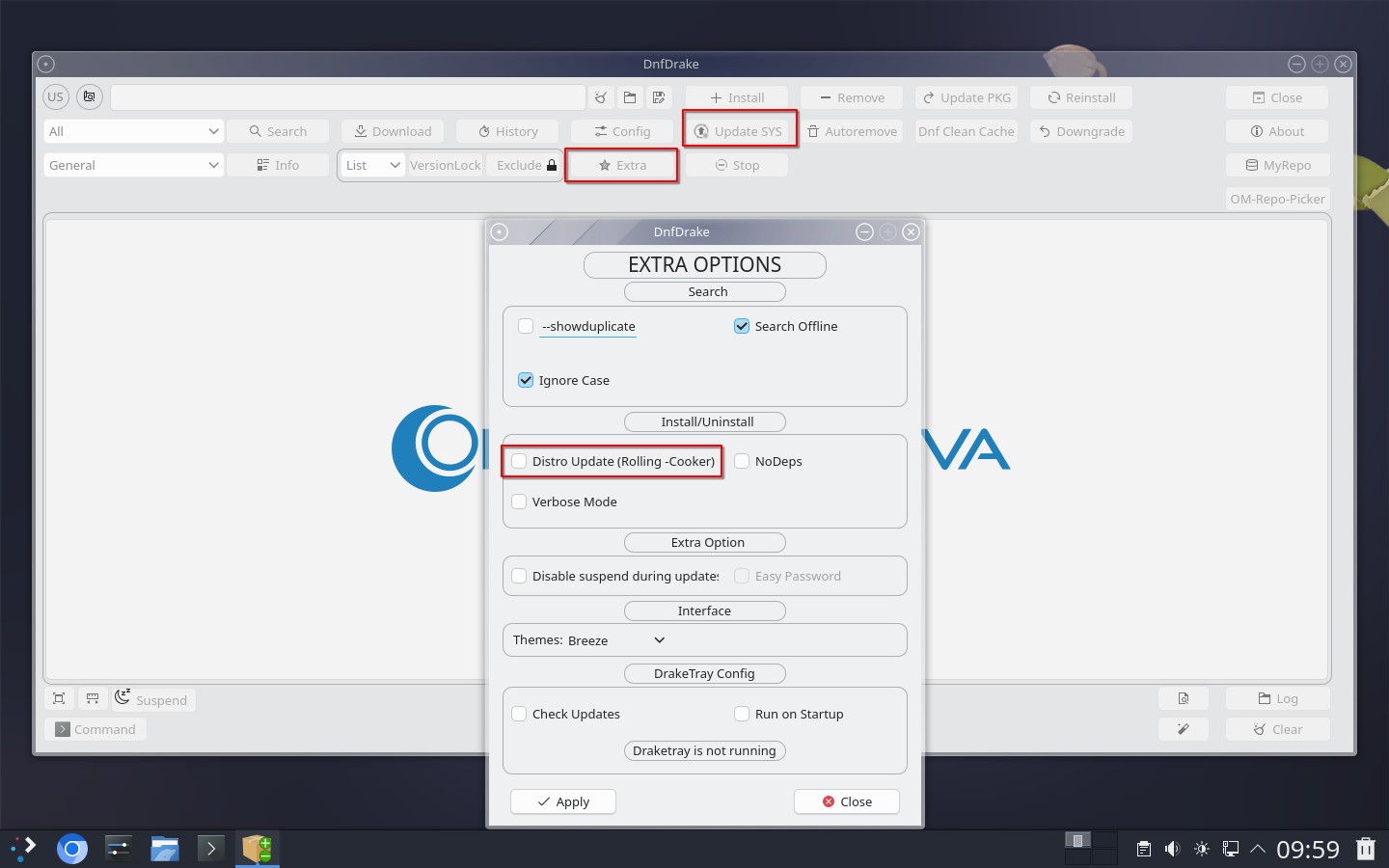Open the terminal from the taskbar

(x=211, y=849)
